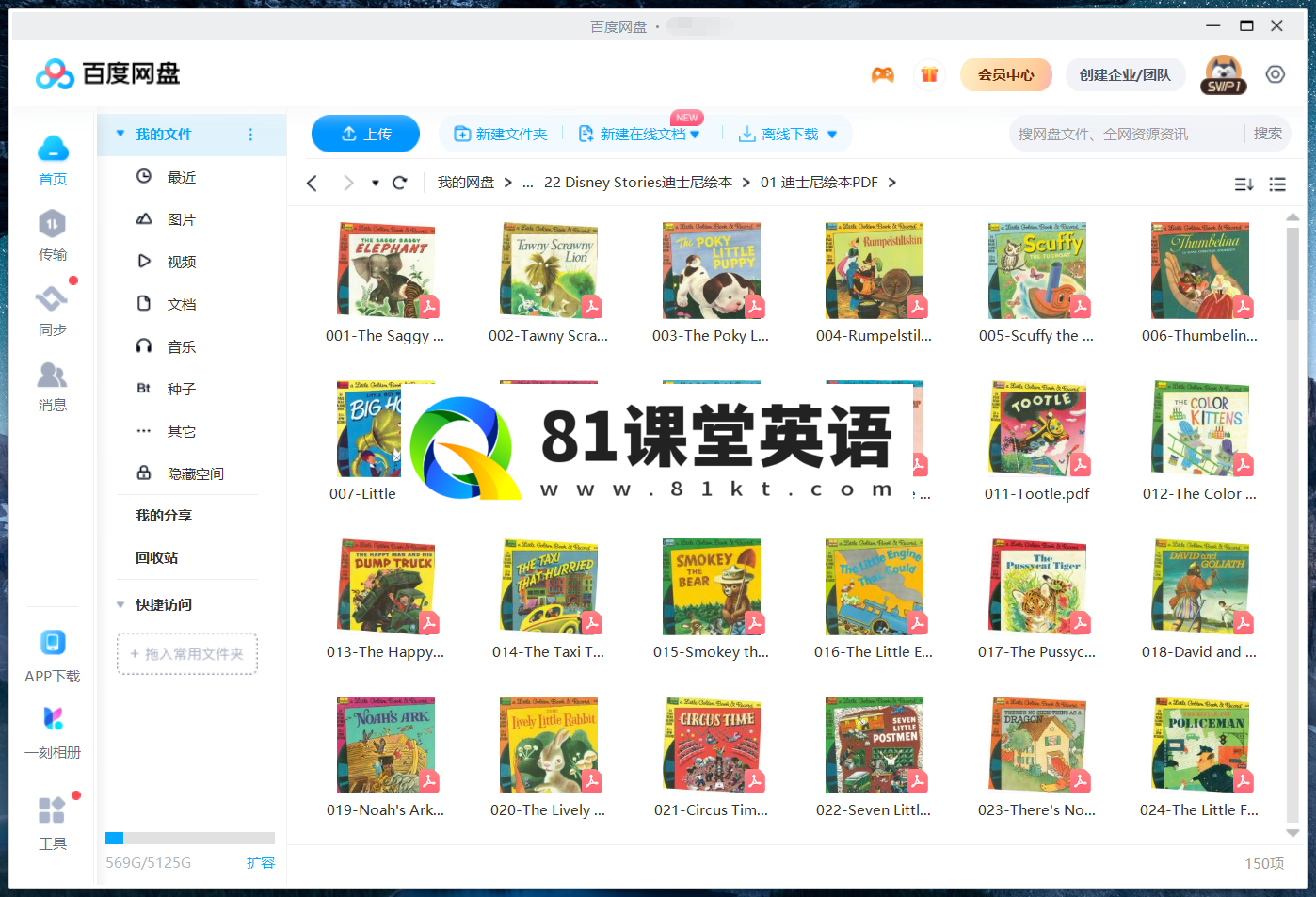1316x897 pixels.
Task: Switch to list view mode
Action: click(1277, 184)
